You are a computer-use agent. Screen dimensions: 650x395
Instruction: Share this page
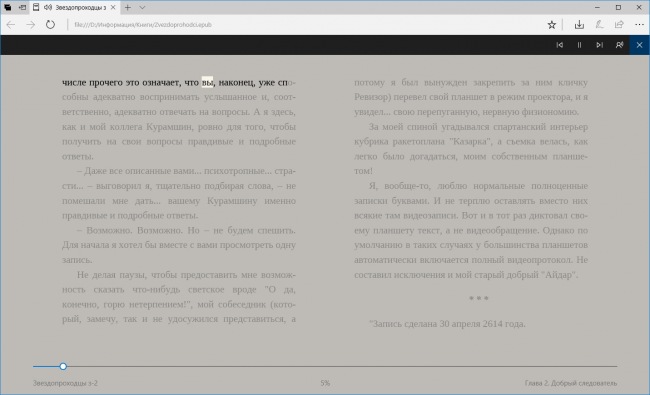[619, 25]
